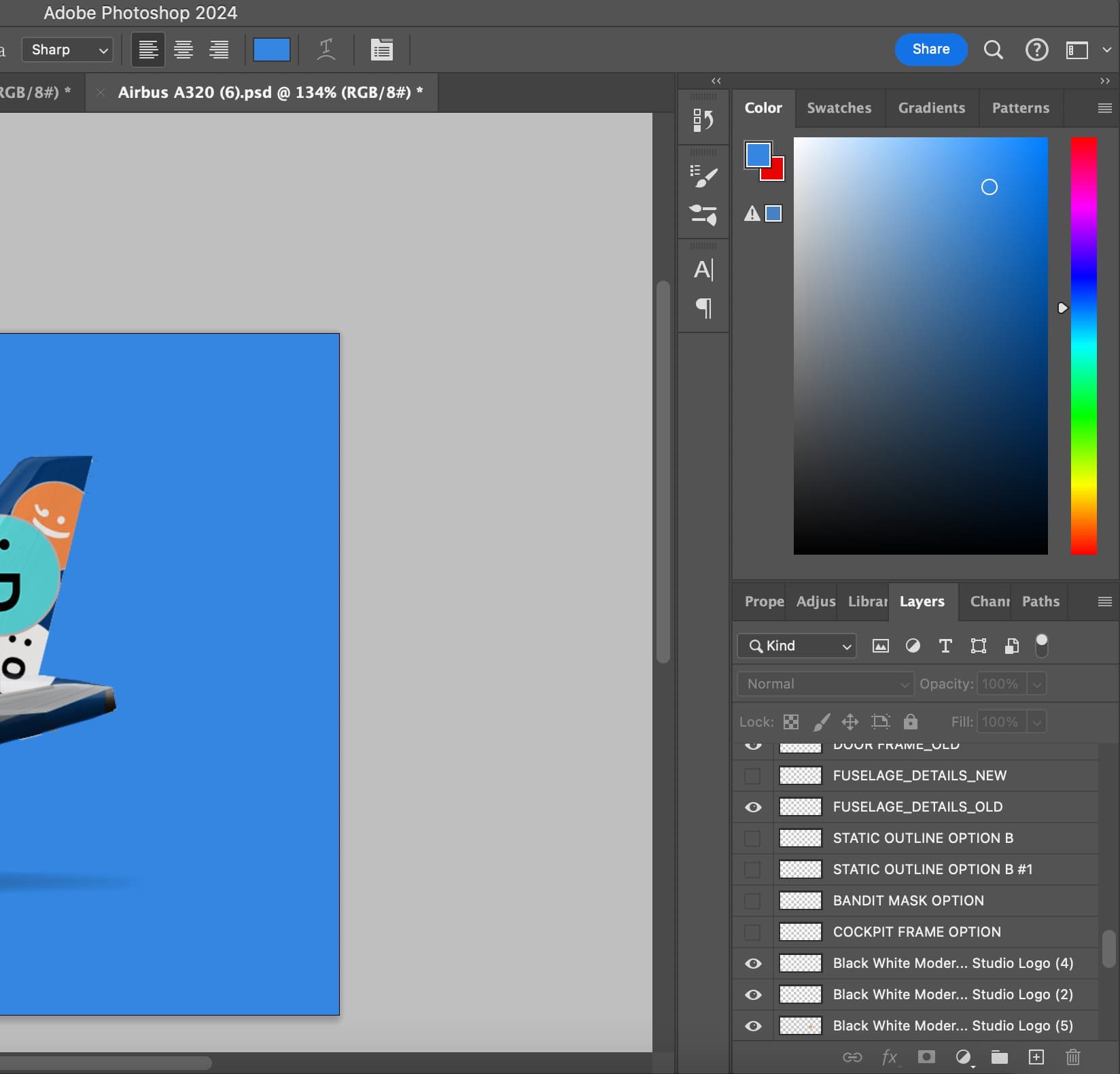Open the History panel icon
Screen dimensions: 1120x1074
pyautogui.click(x=703, y=120)
